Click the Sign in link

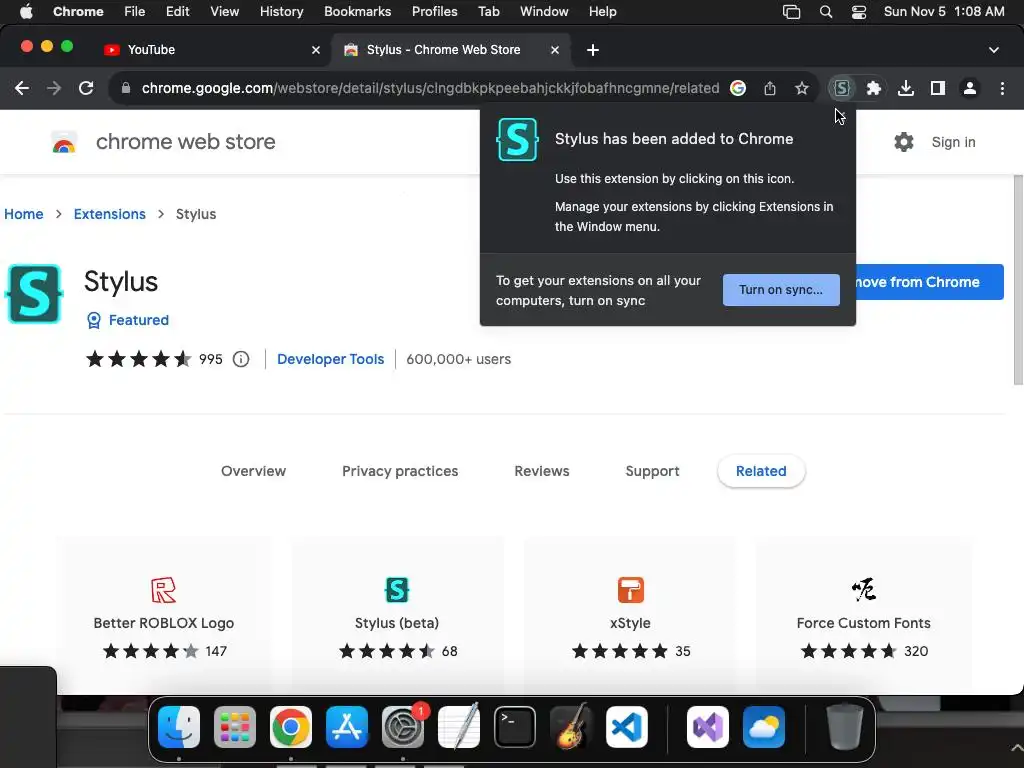point(953,142)
